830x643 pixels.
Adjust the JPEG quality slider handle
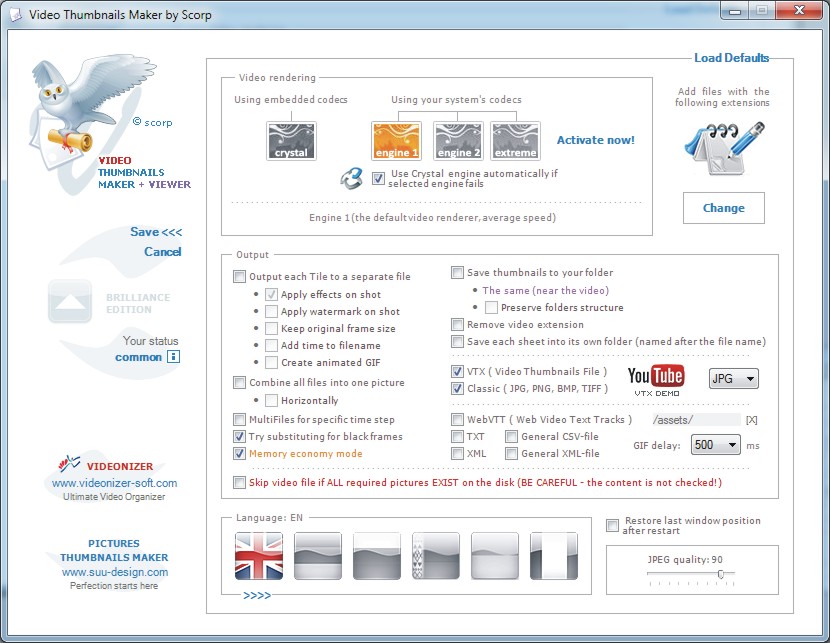point(720,574)
